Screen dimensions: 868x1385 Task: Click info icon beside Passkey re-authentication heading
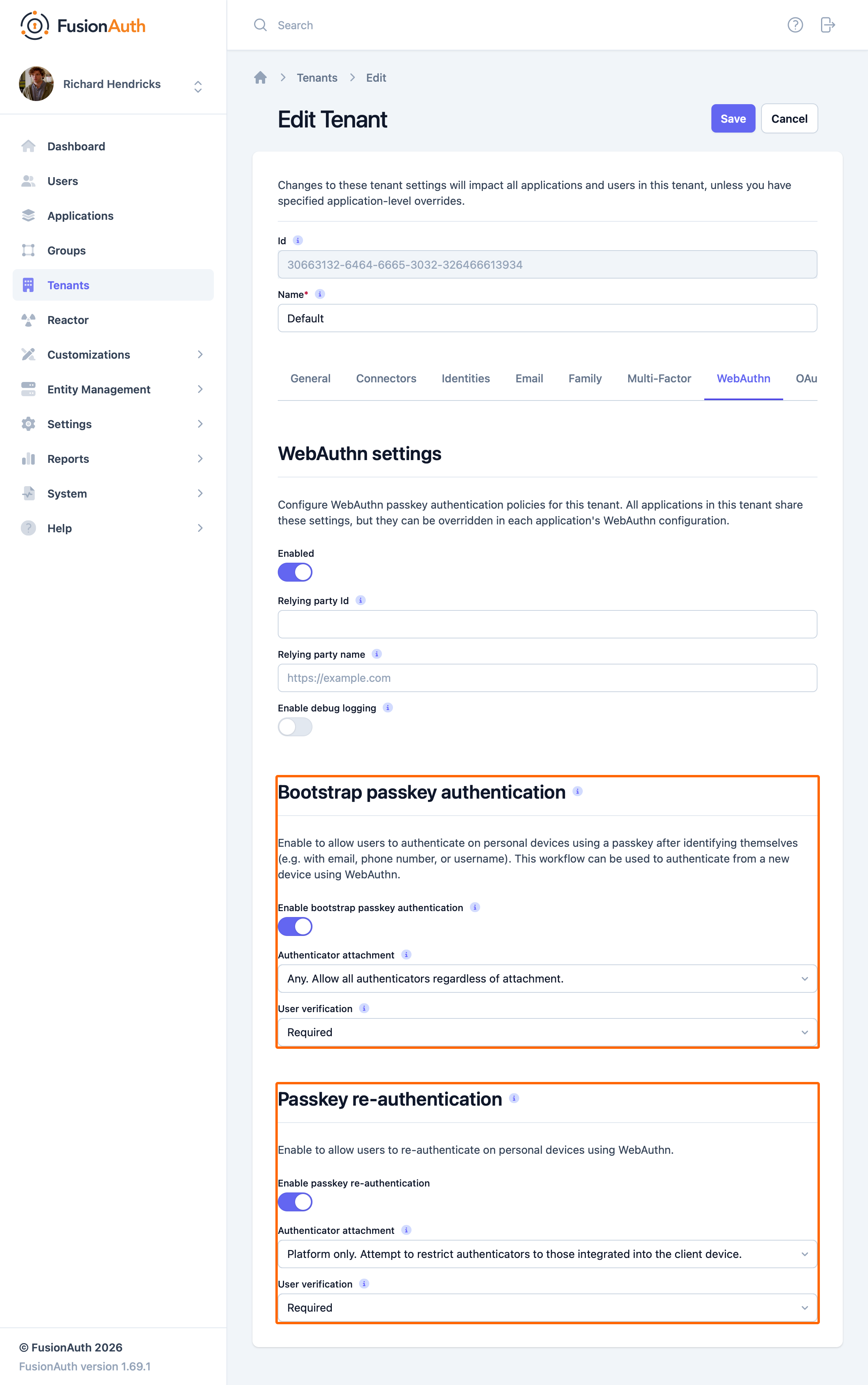514,1099
